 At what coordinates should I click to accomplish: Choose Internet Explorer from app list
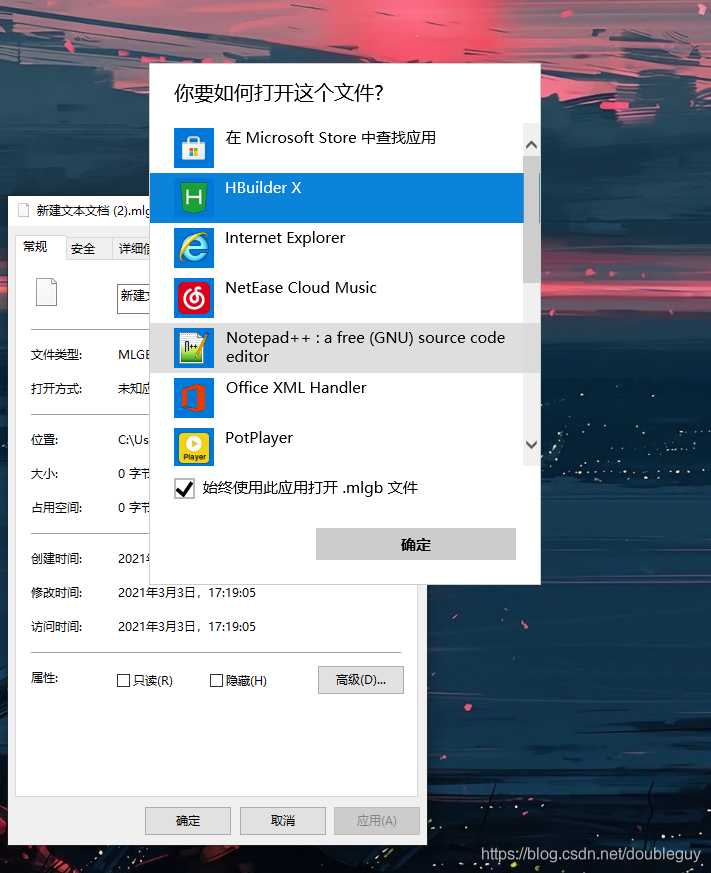(x=336, y=248)
